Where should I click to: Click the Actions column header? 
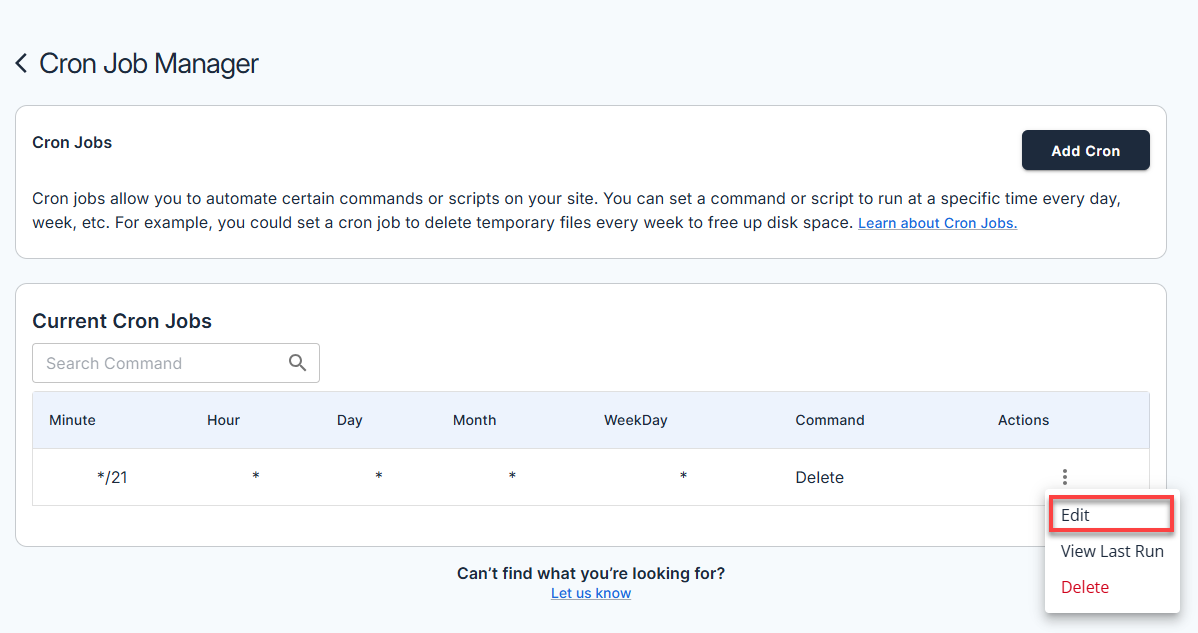tap(1023, 420)
